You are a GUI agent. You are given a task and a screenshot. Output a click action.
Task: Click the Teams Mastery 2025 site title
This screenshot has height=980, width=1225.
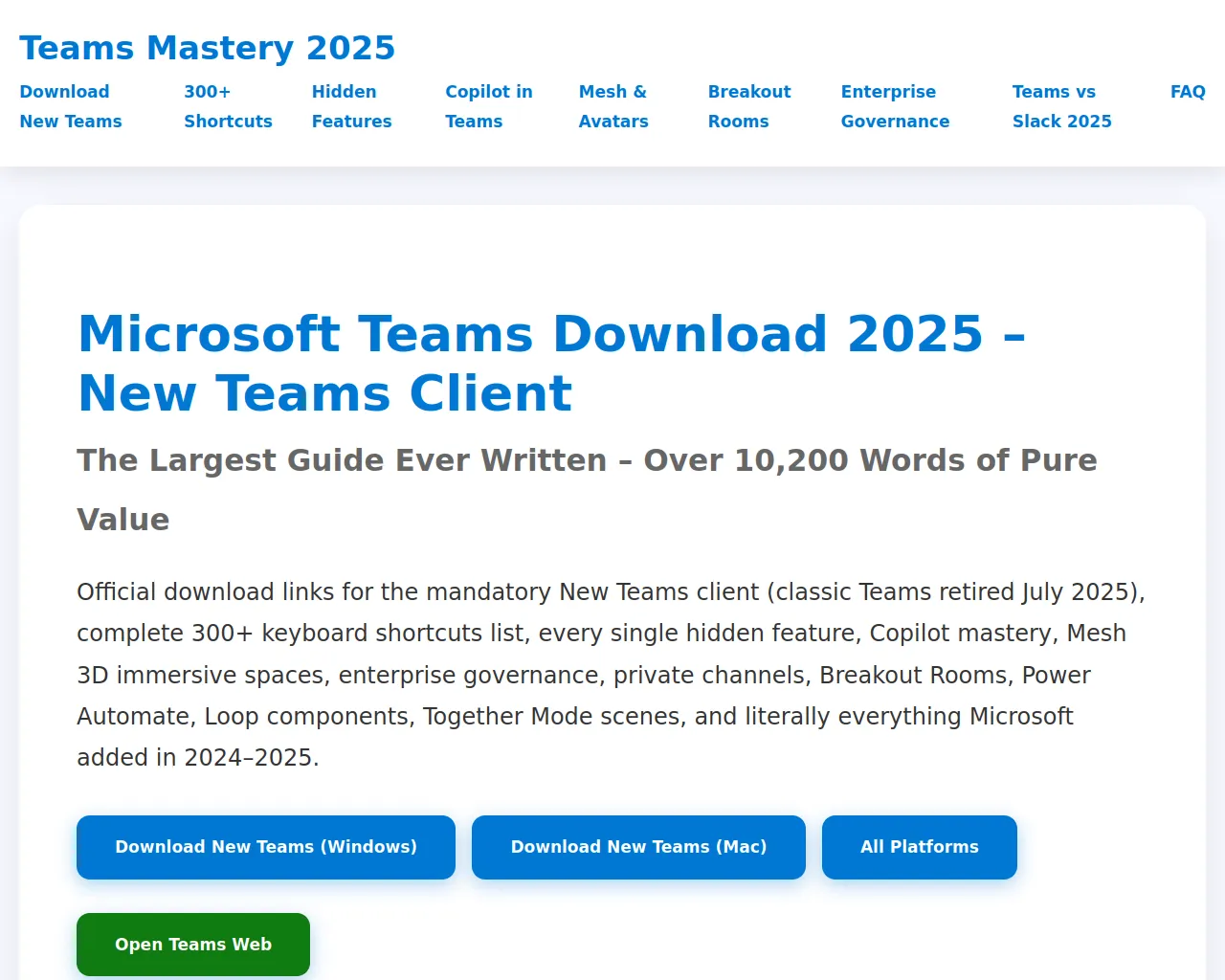pyautogui.click(x=207, y=48)
